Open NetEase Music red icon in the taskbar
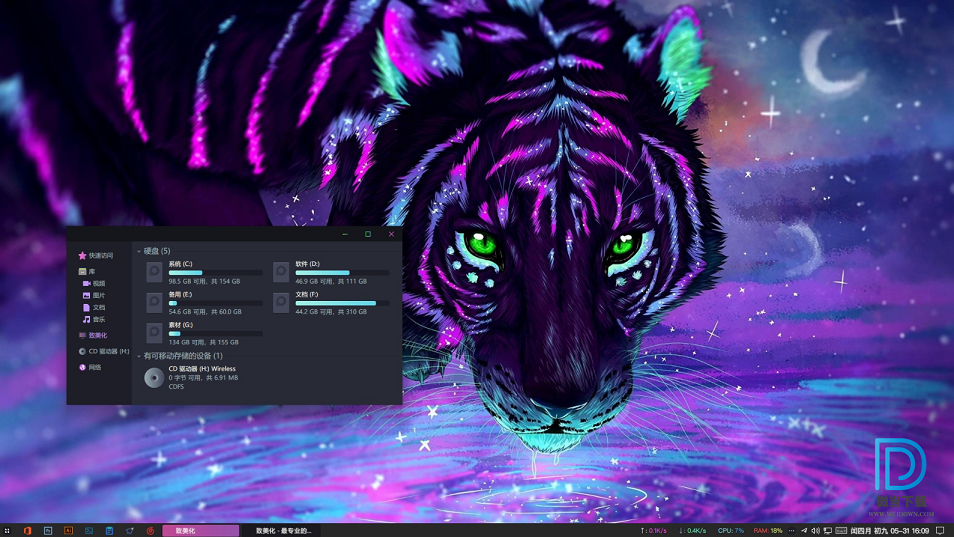This screenshot has height=537, width=954. click(x=150, y=530)
